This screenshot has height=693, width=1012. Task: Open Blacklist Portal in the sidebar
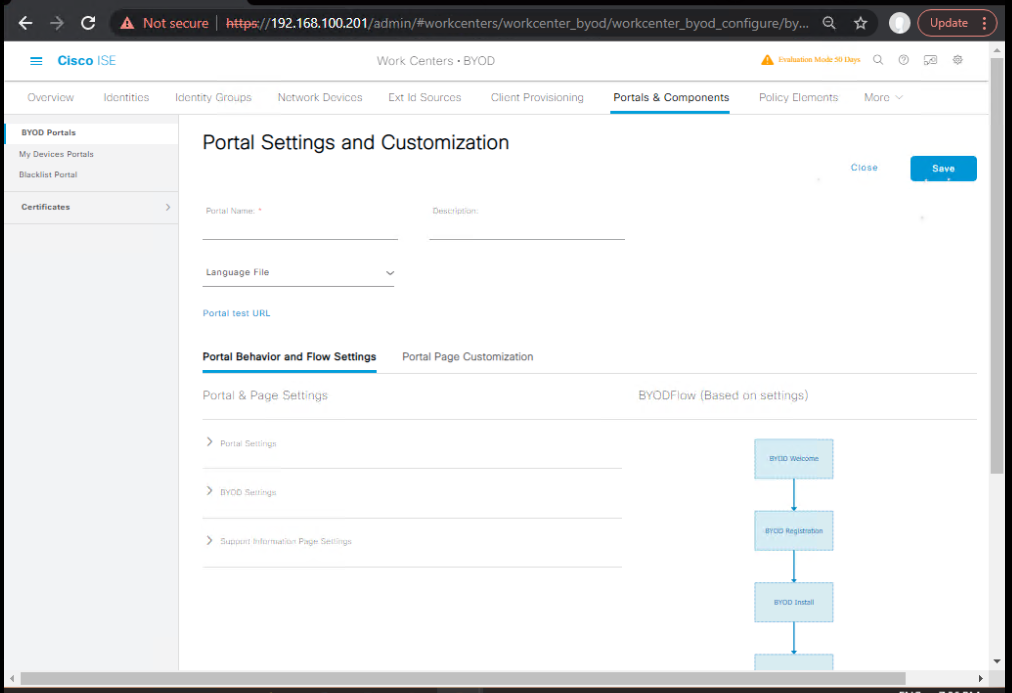(x=48, y=175)
